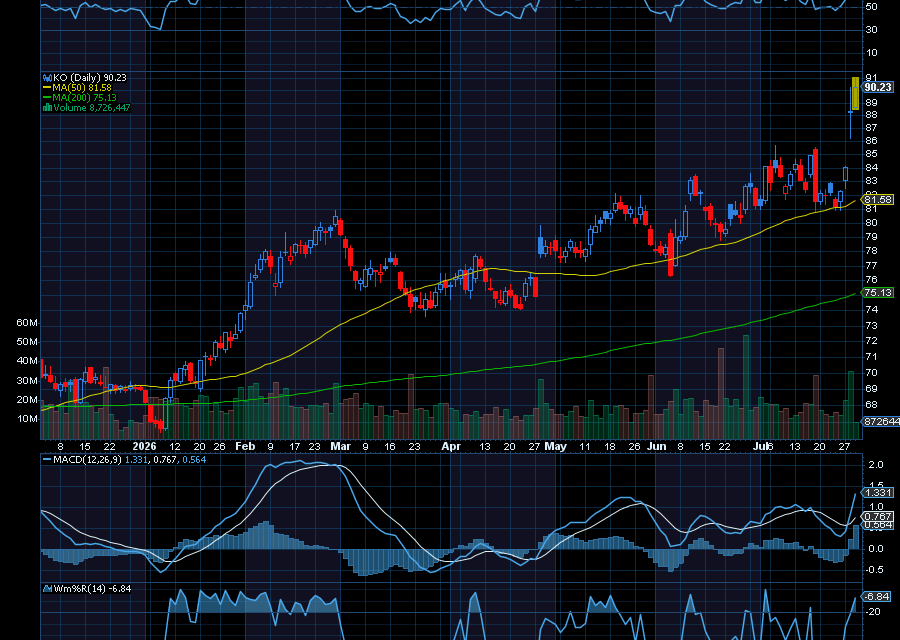Click the 0.564 MACD histogram value tag
The image size is (900, 640).
878,525
